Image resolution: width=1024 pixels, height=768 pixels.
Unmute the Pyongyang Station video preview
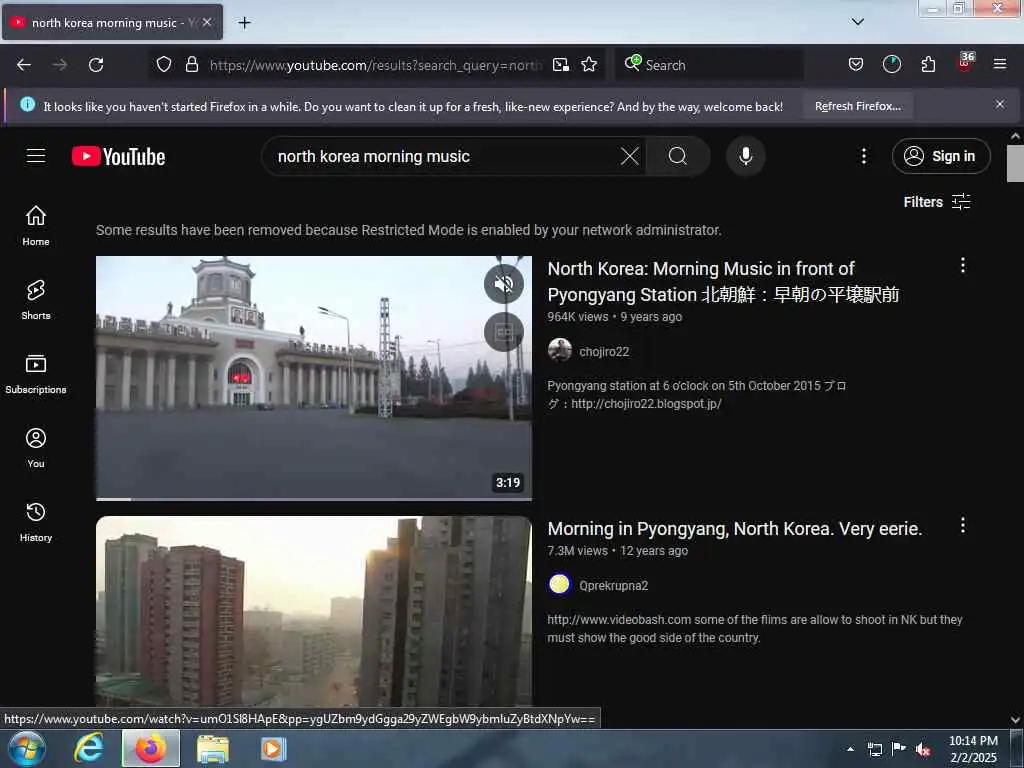pyautogui.click(x=504, y=284)
